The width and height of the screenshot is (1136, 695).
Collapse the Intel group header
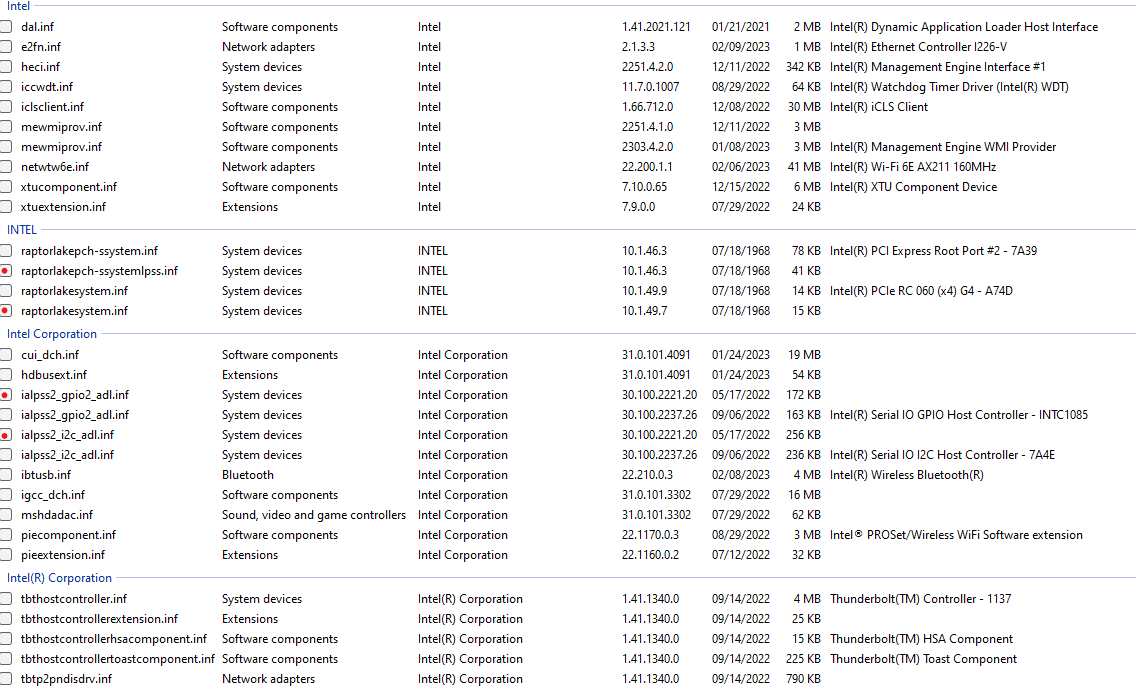click(x=18, y=6)
